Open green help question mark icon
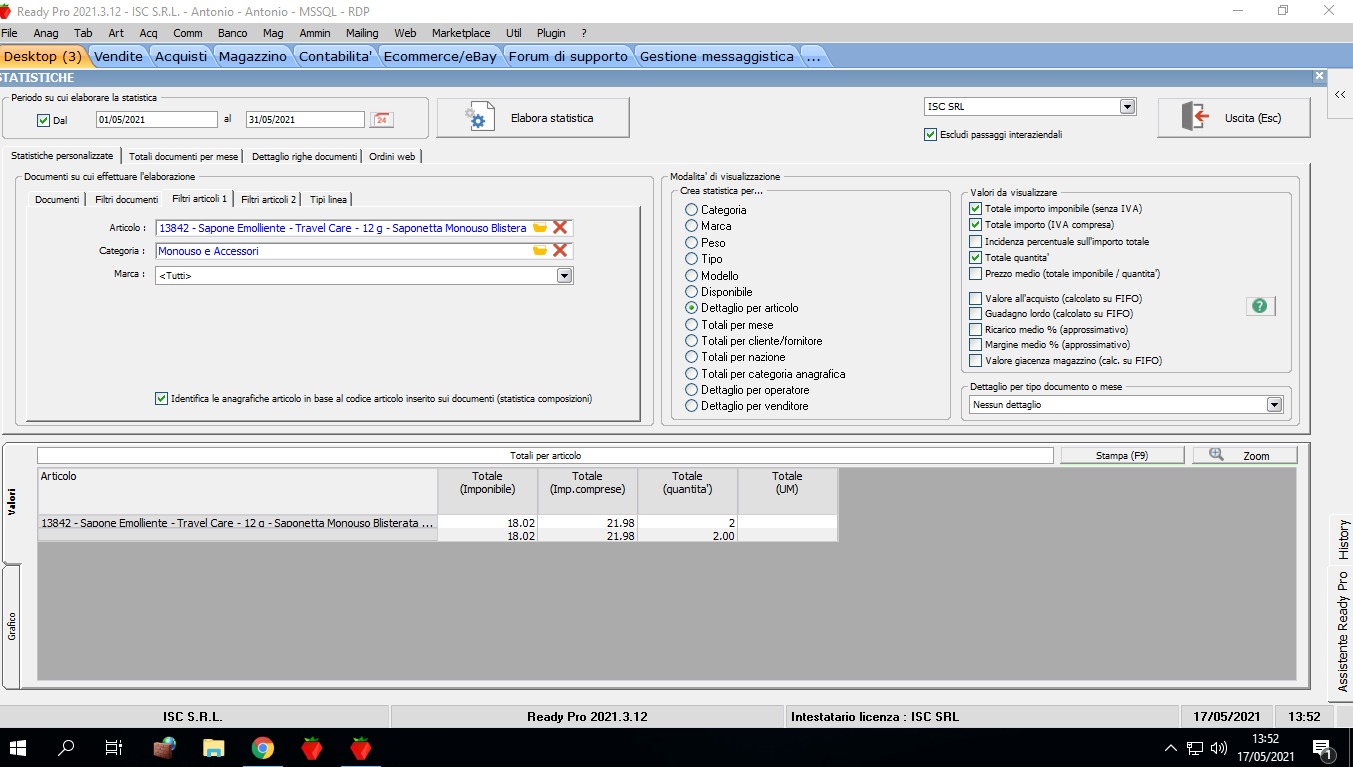The width and height of the screenshot is (1353, 767). coord(1260,306)
